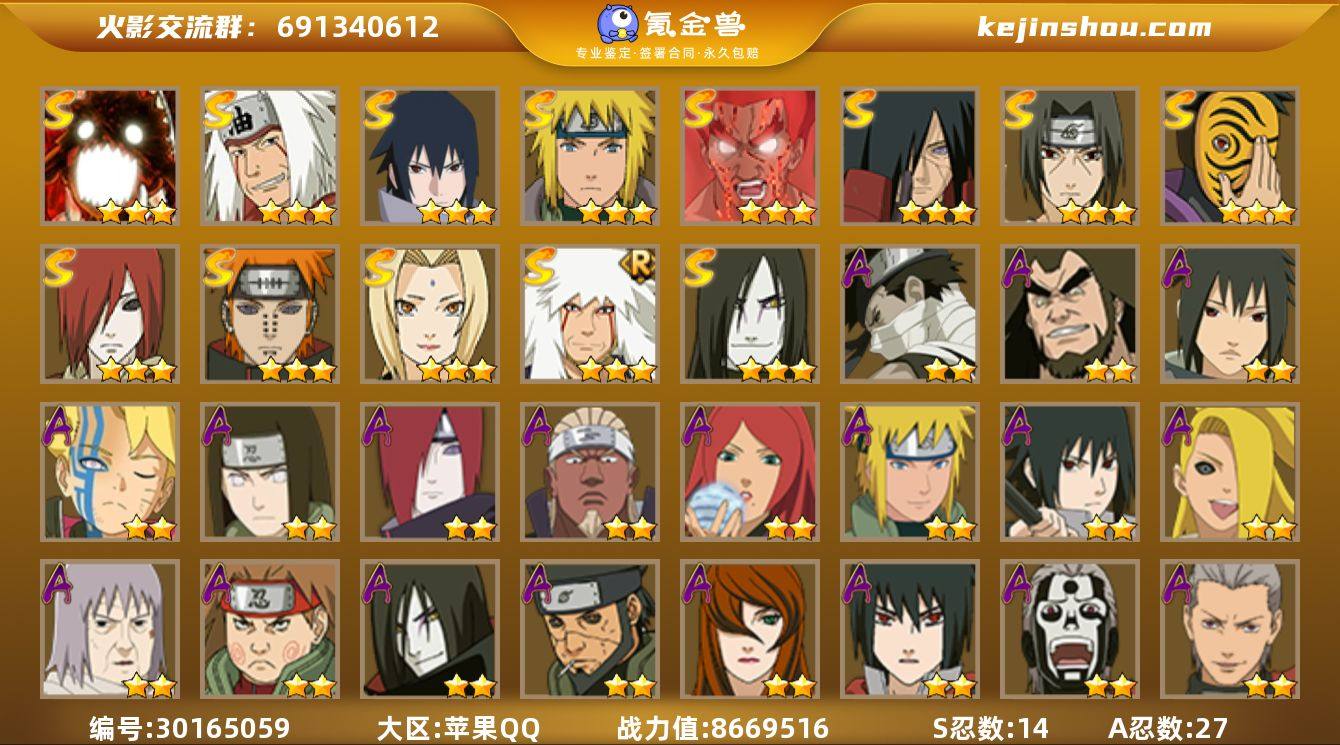
Task: Click the group number 691340612
Action: [358, 27]
